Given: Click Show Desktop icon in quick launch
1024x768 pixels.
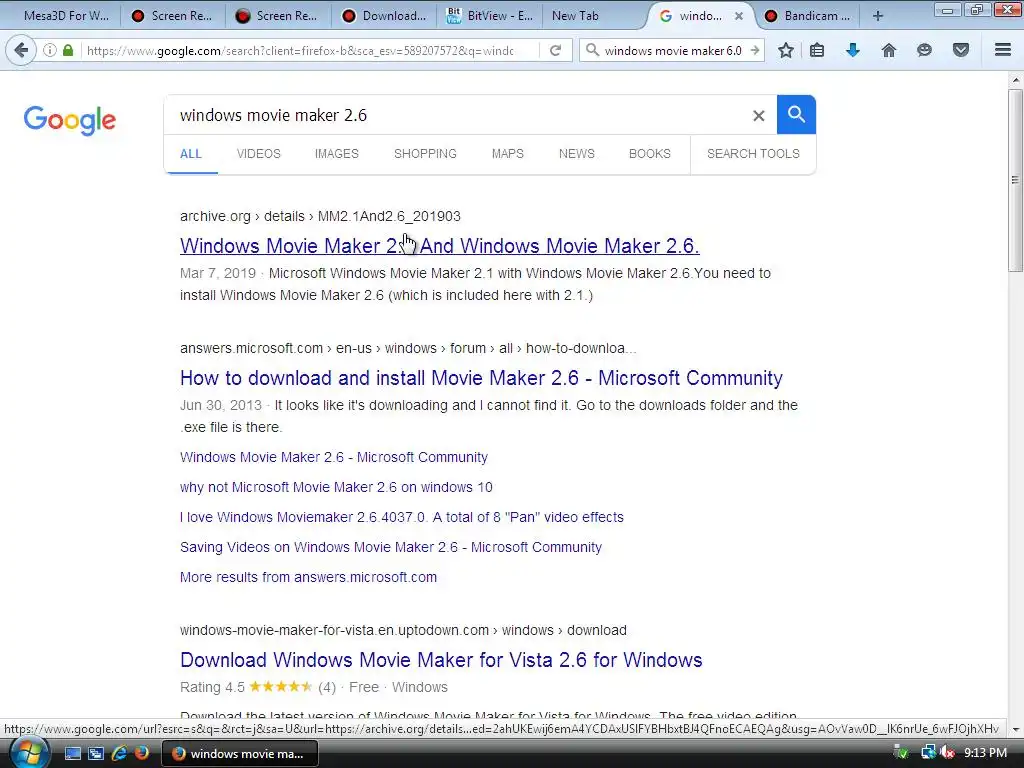Looking at the screenshot, I should click(72, 753).
